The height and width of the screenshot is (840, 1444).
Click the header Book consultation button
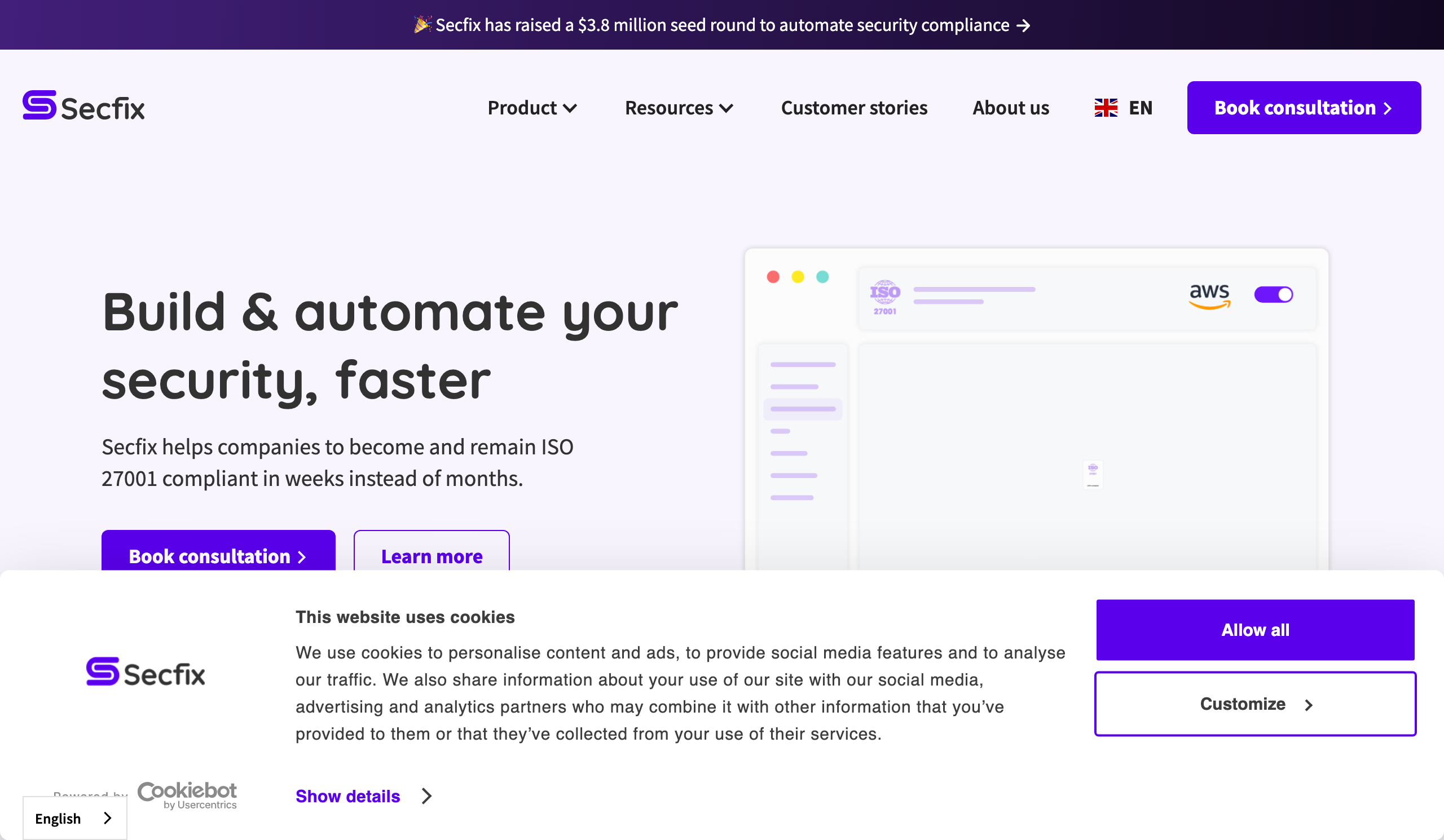tap(1304, 108)
